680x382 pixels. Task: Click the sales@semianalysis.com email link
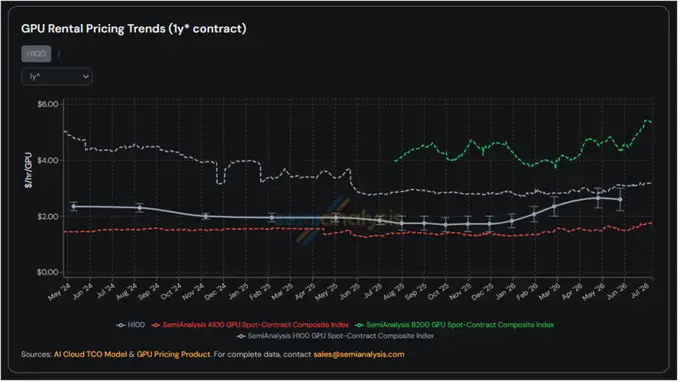click(x=360, y=355)
